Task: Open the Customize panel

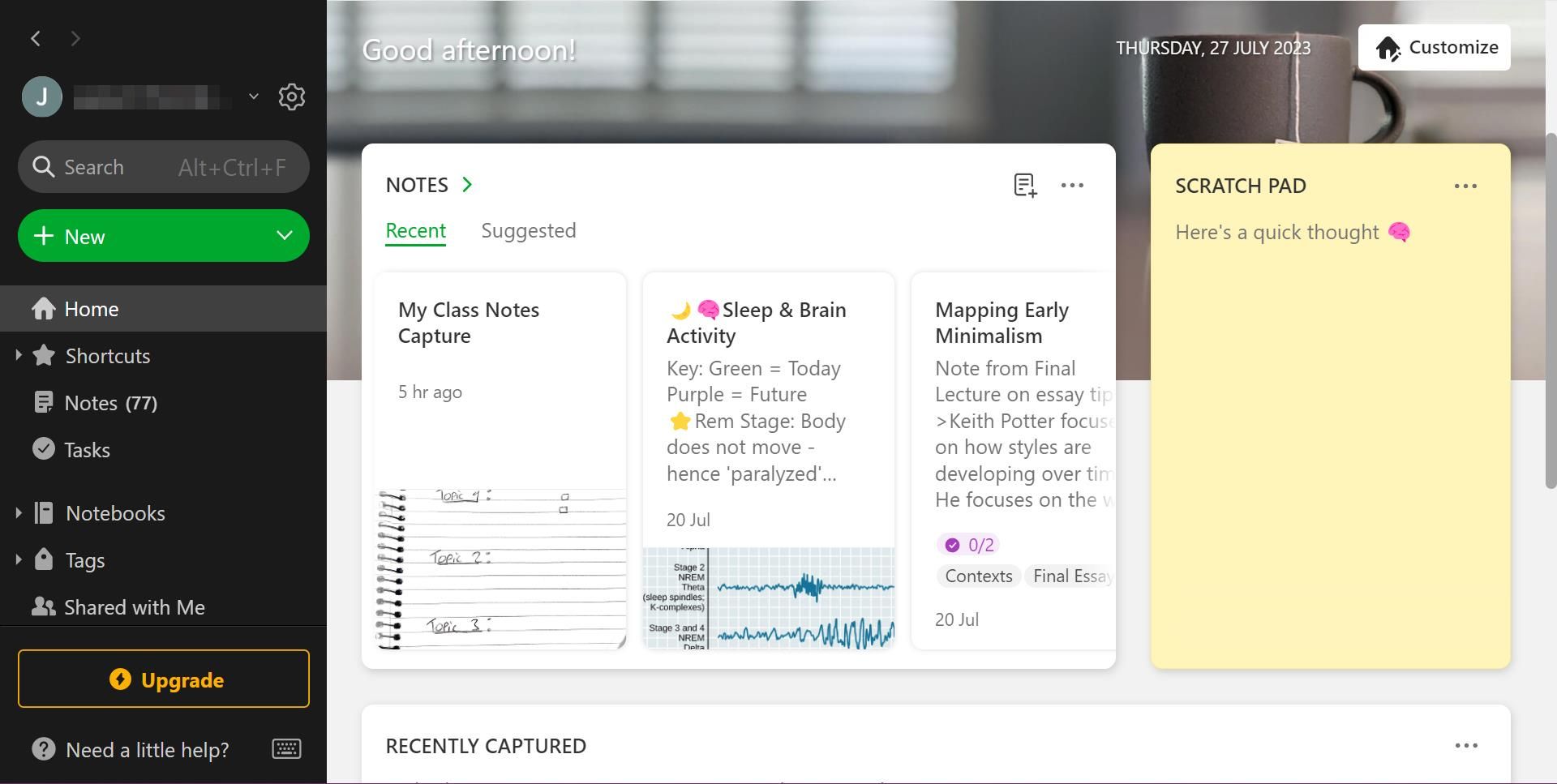Action: click(x=1434, y=47)
